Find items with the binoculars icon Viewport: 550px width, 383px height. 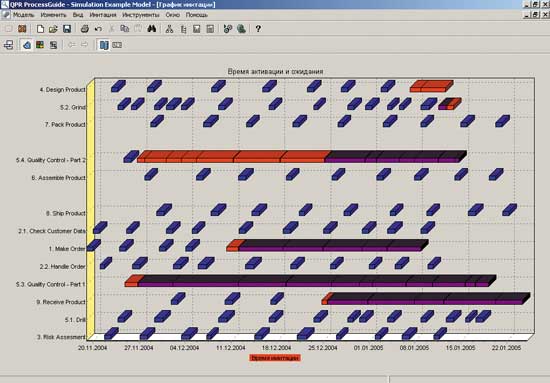click(x=152, y=29)
